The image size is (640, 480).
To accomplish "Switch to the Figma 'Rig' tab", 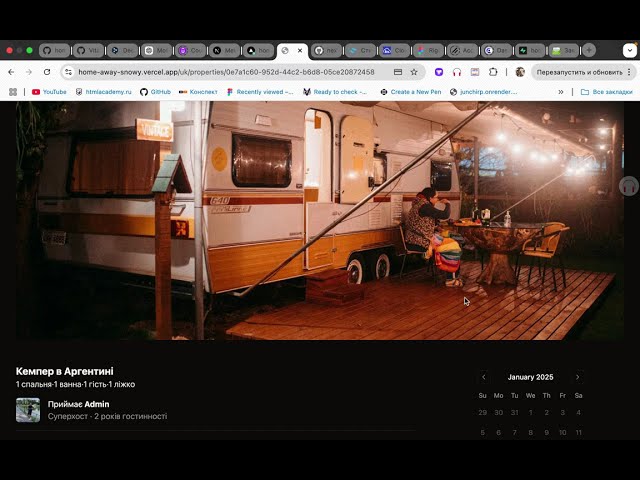I will (x=428, y=51).
